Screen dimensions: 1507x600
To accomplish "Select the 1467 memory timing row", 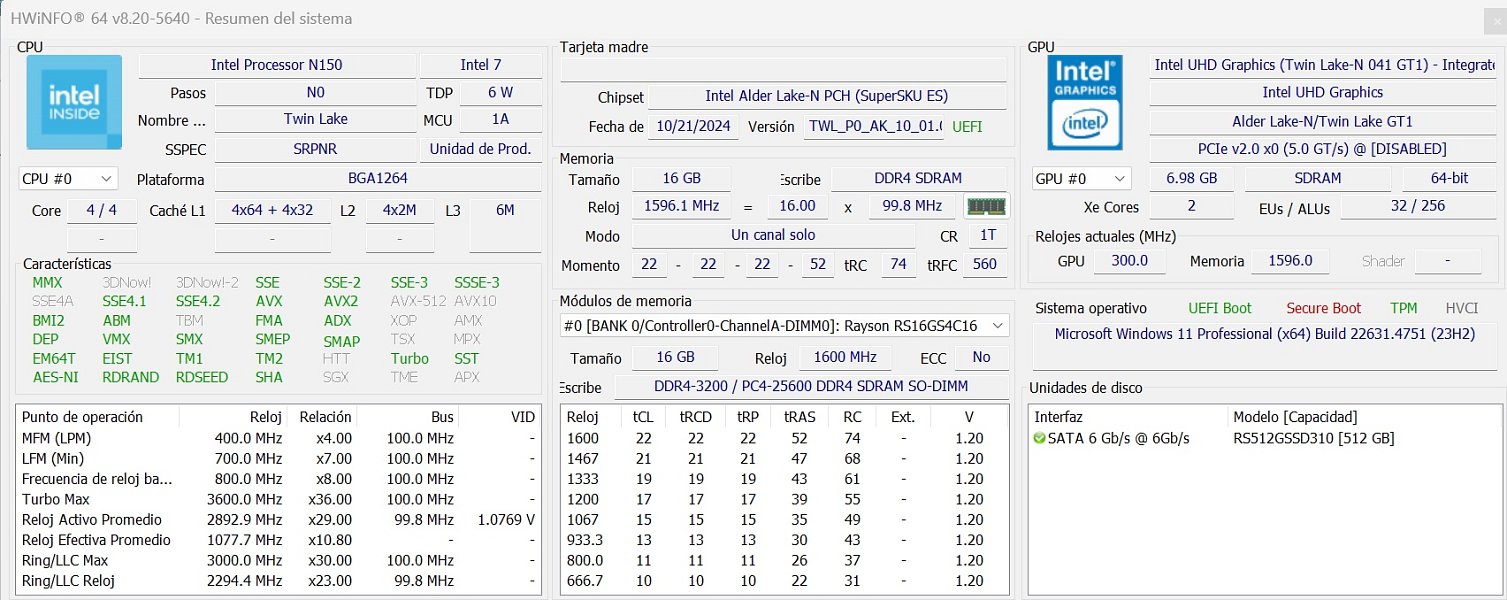I will tap(784, 458).
